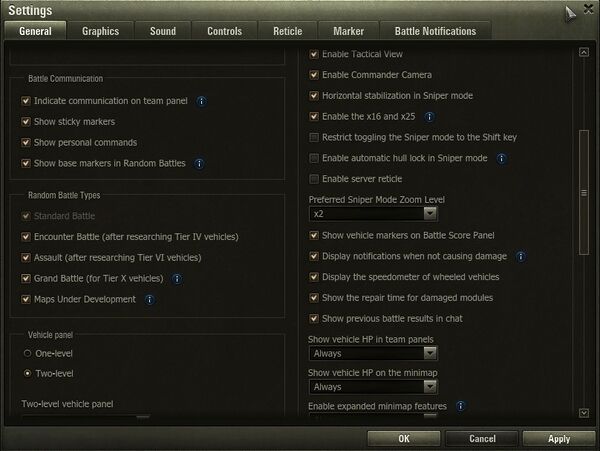Click the vertical scrollbar thumb

(584, 192)
